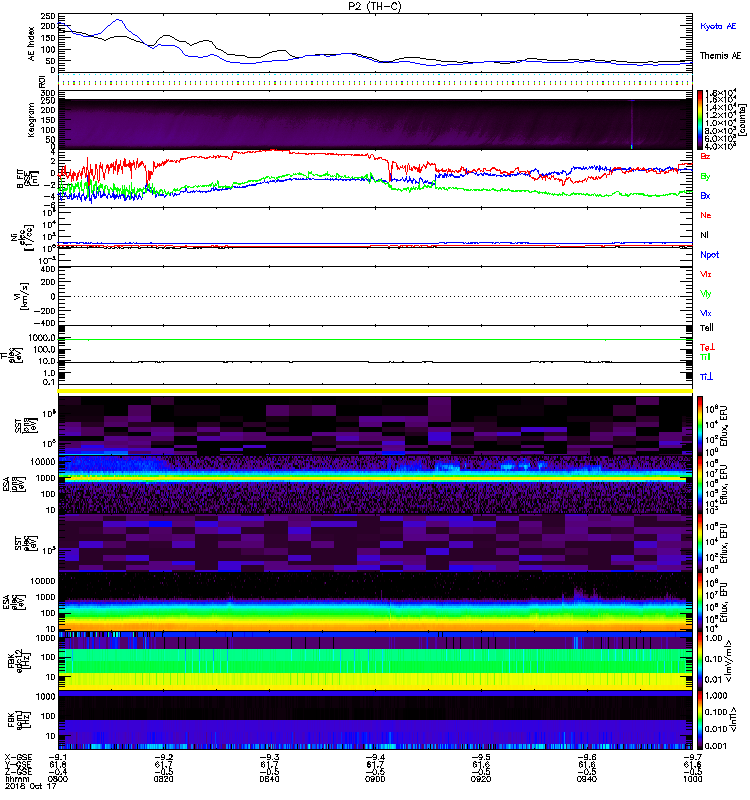750x800 pixels.
Task: Select the green "Viy" velocity legend label
Action: (x=706, y=294)
